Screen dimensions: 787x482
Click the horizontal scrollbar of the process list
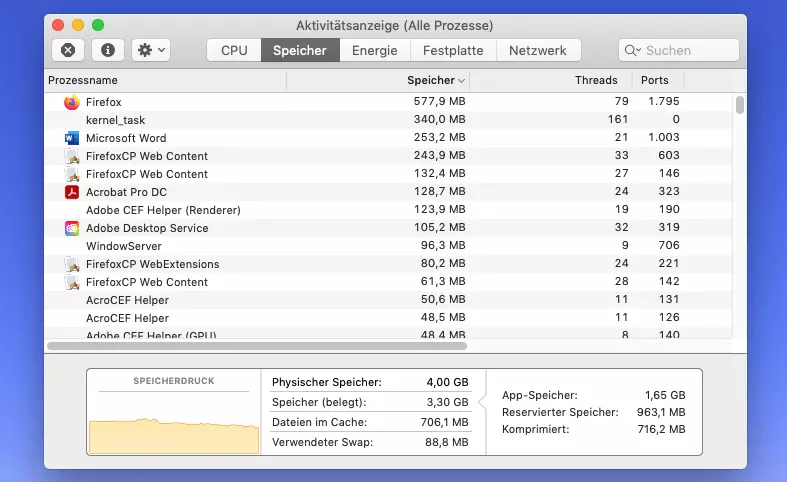coord(257,346)
